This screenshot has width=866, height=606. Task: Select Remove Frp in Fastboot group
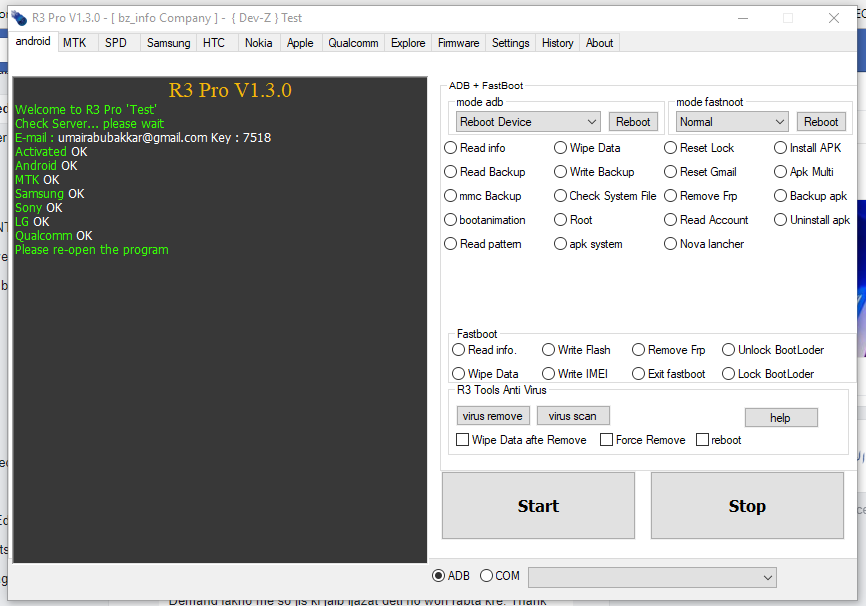[669, 350]
